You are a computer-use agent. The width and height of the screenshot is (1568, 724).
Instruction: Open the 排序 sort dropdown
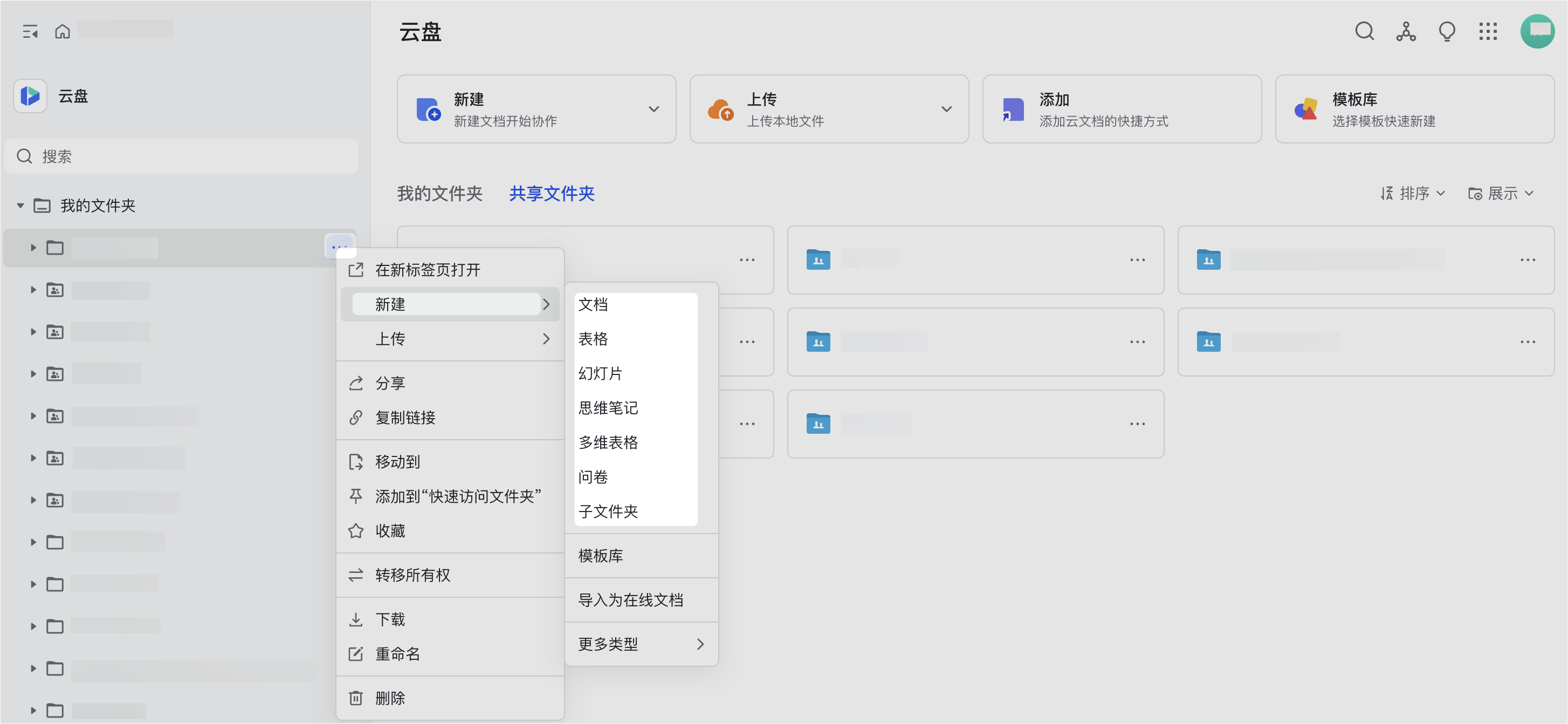coord(1412,194)
